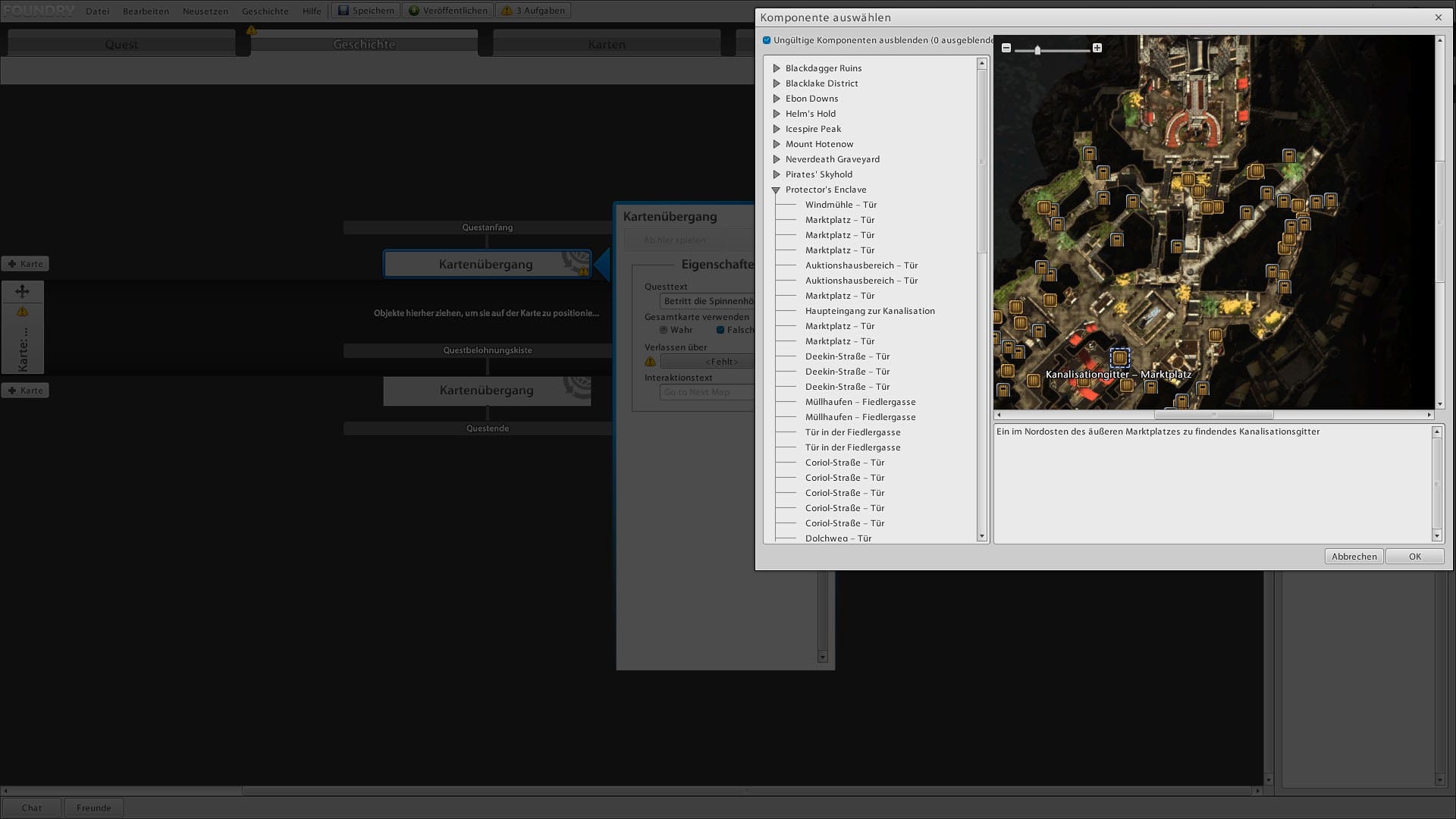Click warning icon beside Verlassen über field
Viewport: 1456px width, 819px height.
(650, 362)
